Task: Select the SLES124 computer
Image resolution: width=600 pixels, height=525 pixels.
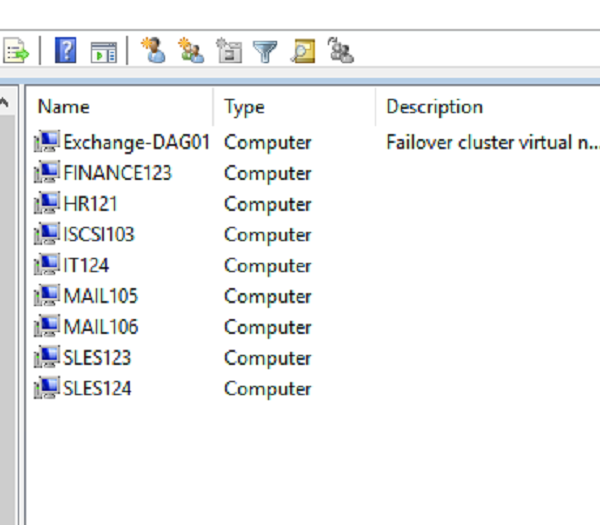Action: click(x=96, y=389)
